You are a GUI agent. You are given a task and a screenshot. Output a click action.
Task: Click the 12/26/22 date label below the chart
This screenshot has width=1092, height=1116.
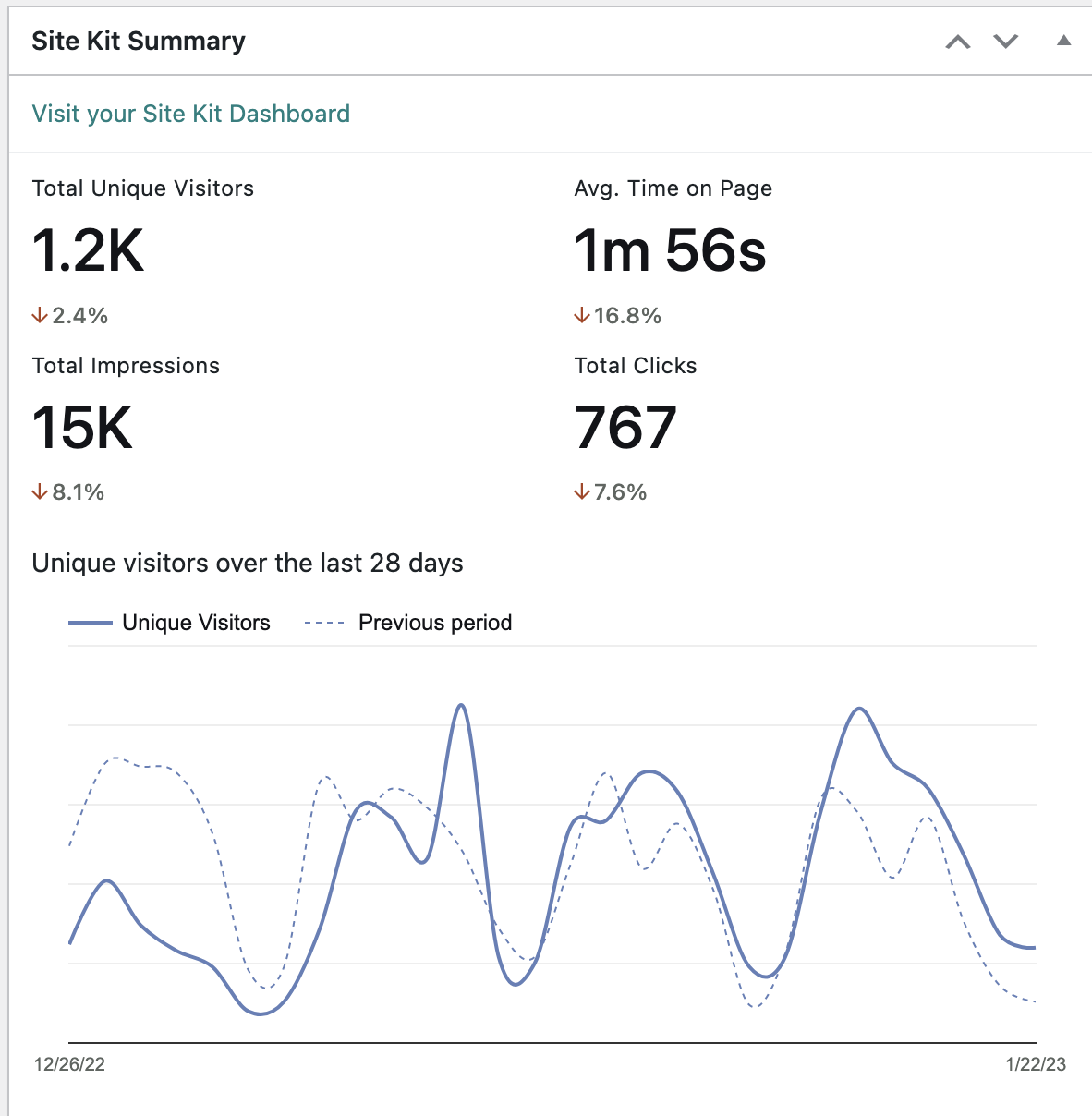click(68, 1064)
